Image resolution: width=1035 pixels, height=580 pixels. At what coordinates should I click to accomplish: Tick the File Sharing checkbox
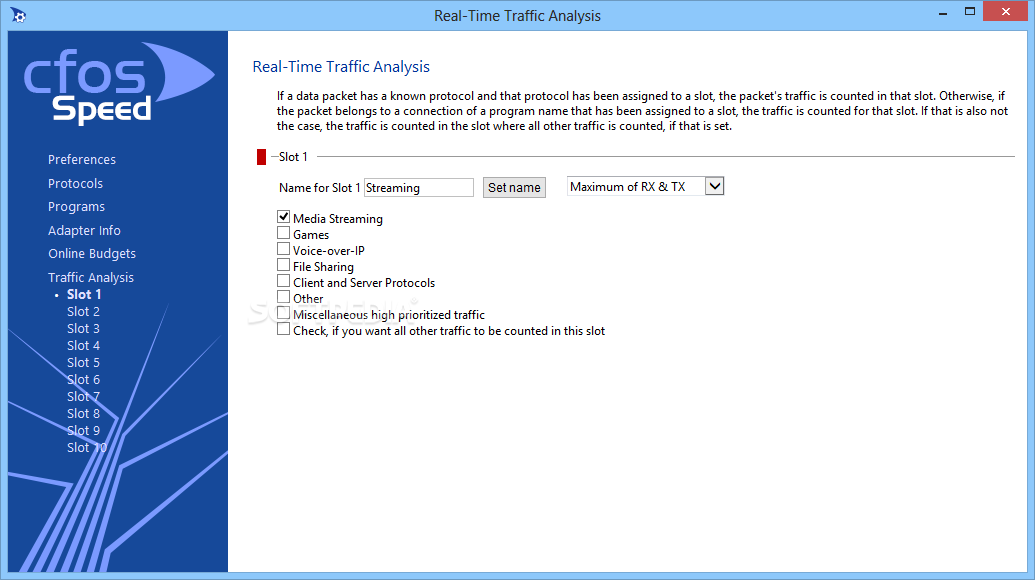point(283,265)
